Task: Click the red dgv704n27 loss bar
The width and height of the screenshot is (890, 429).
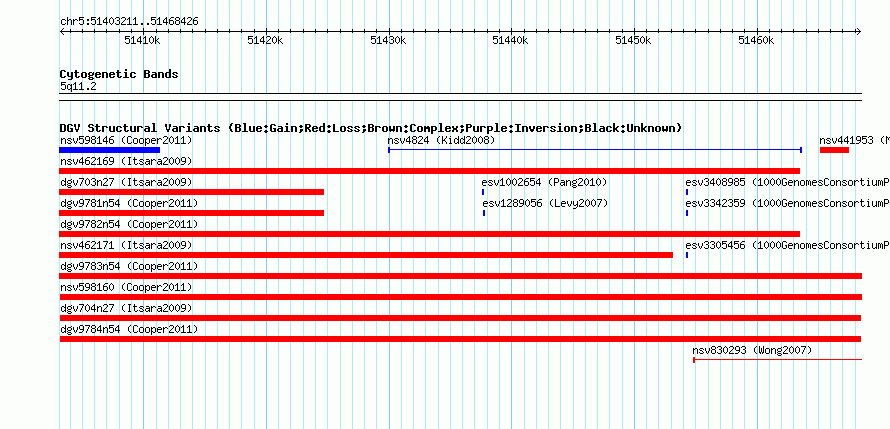Action: [460, 318]
